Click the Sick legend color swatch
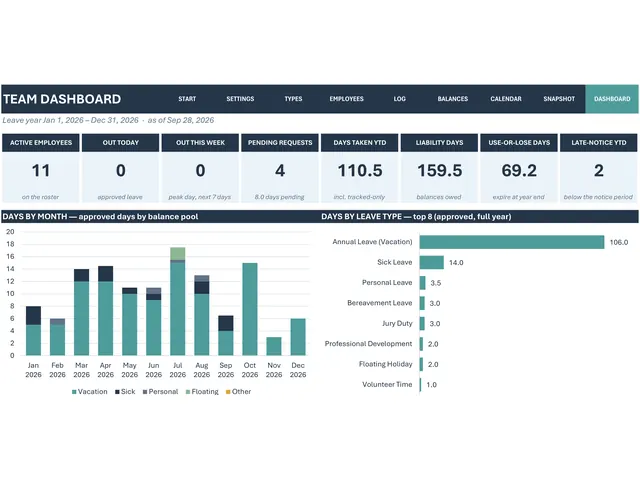Image resolution: width=640 pixels, height=480 pixels. (117, 392)
